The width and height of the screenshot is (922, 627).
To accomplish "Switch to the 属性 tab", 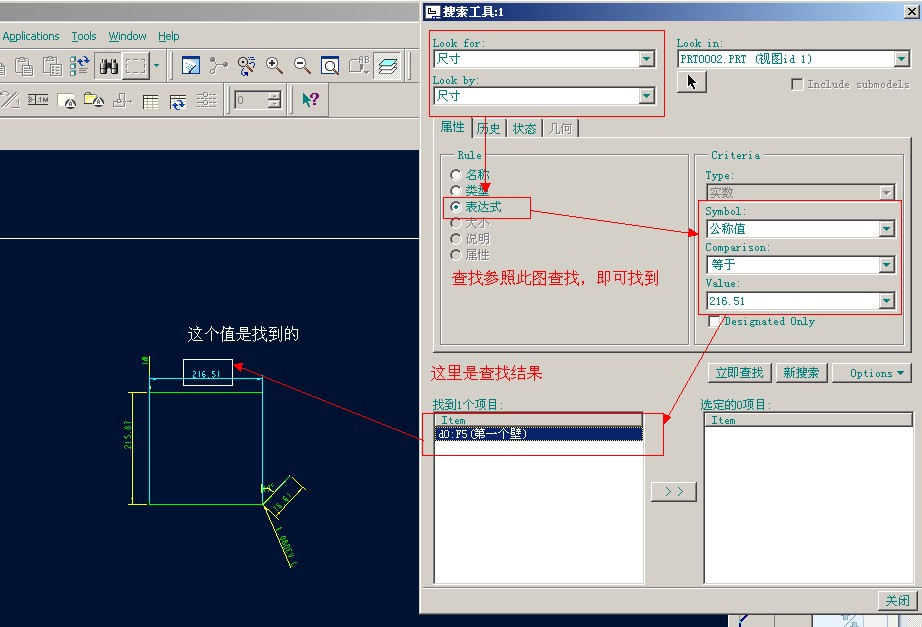I will click(x=453, y=127).
